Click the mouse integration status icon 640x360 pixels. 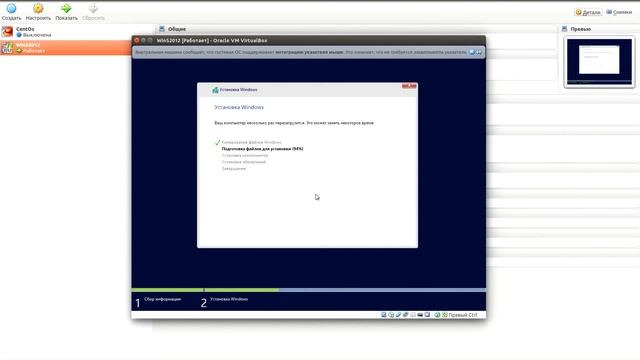pos(437,315)
